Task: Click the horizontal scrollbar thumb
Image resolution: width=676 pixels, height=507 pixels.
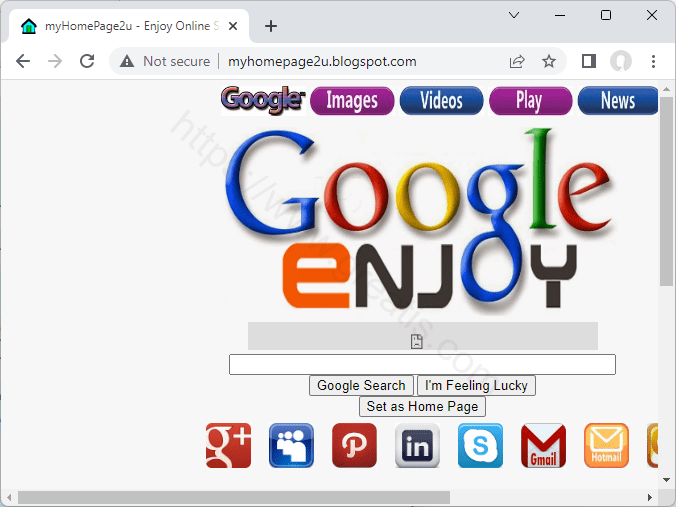Action: click(x=234, y=498)
